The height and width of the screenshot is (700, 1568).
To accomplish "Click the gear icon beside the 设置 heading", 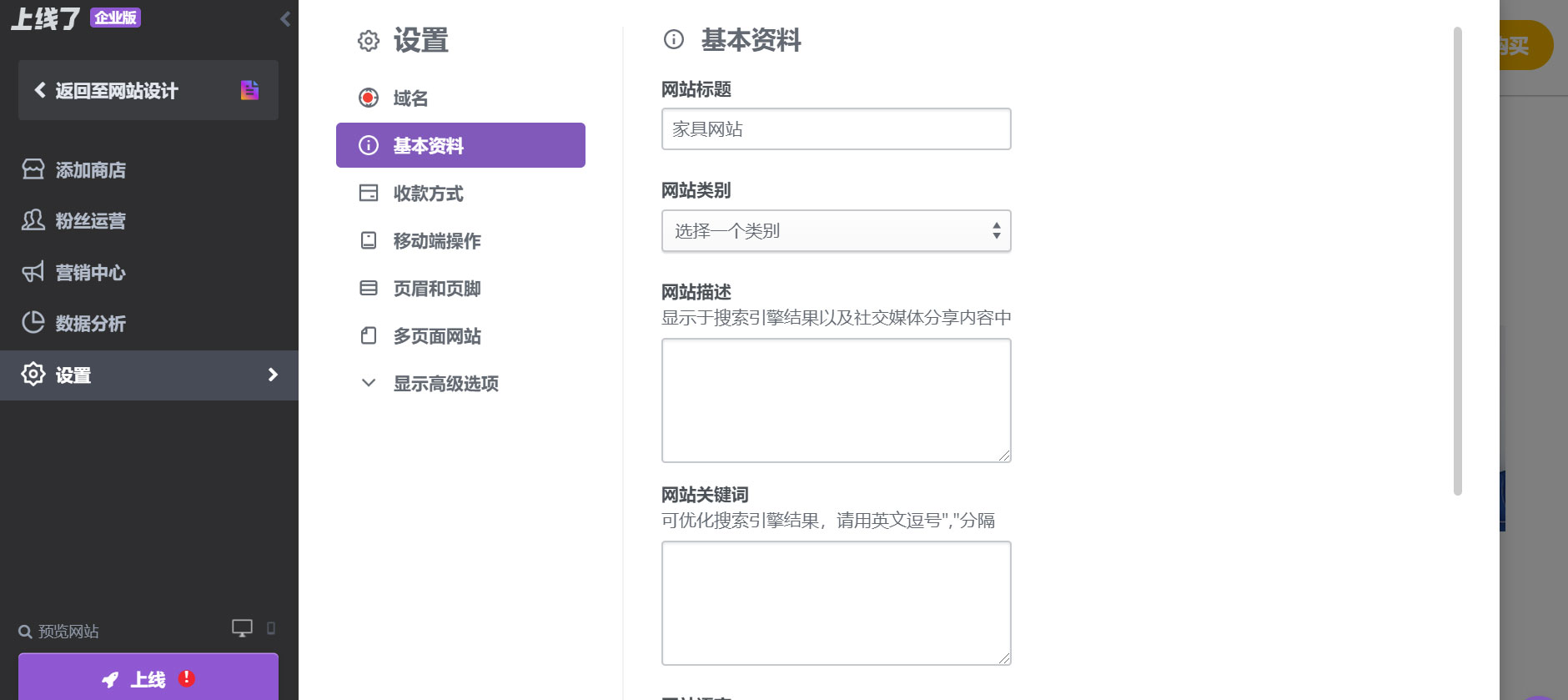I will pos(369,40).
